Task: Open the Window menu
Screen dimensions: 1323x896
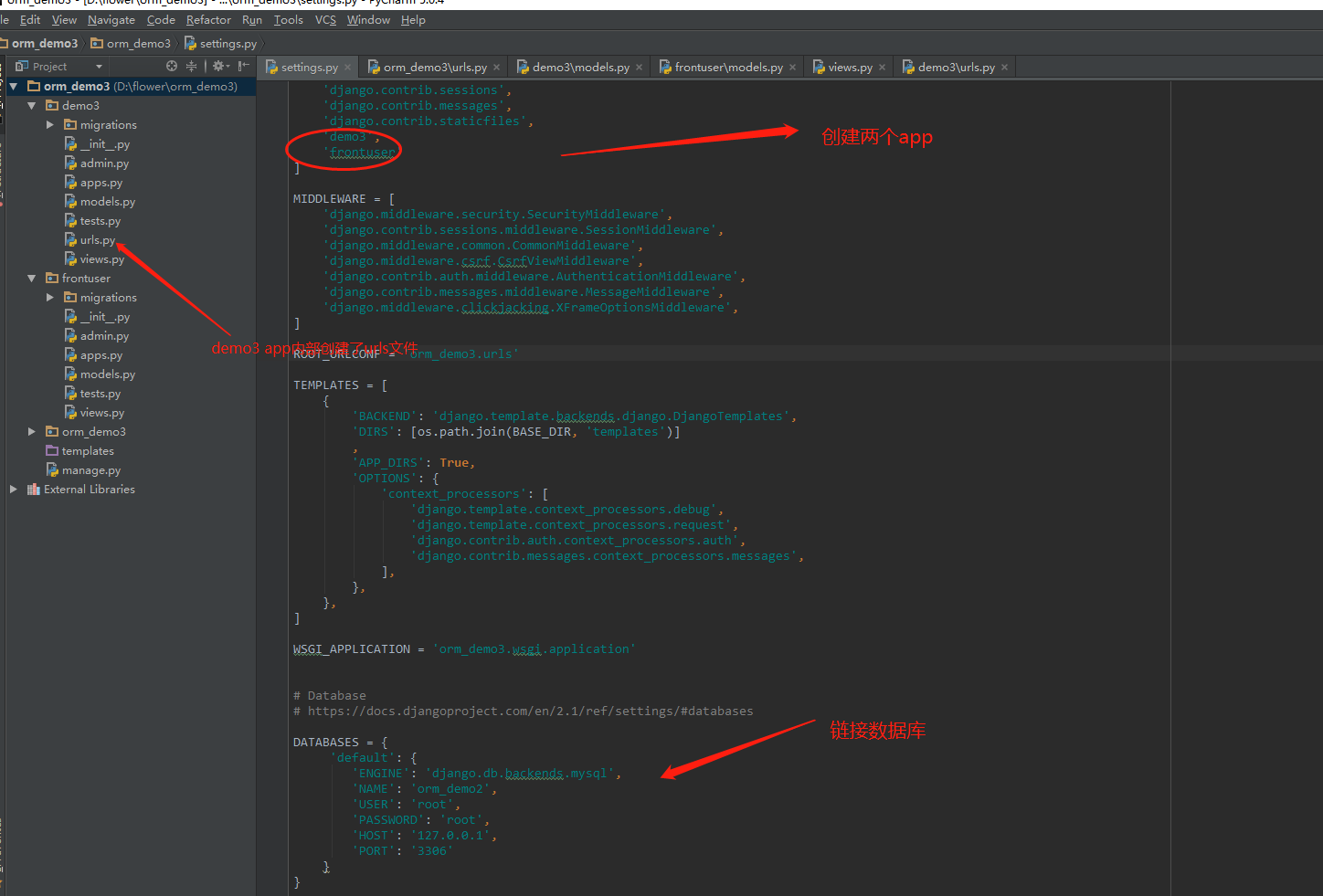Action: [x=368, y=20]
